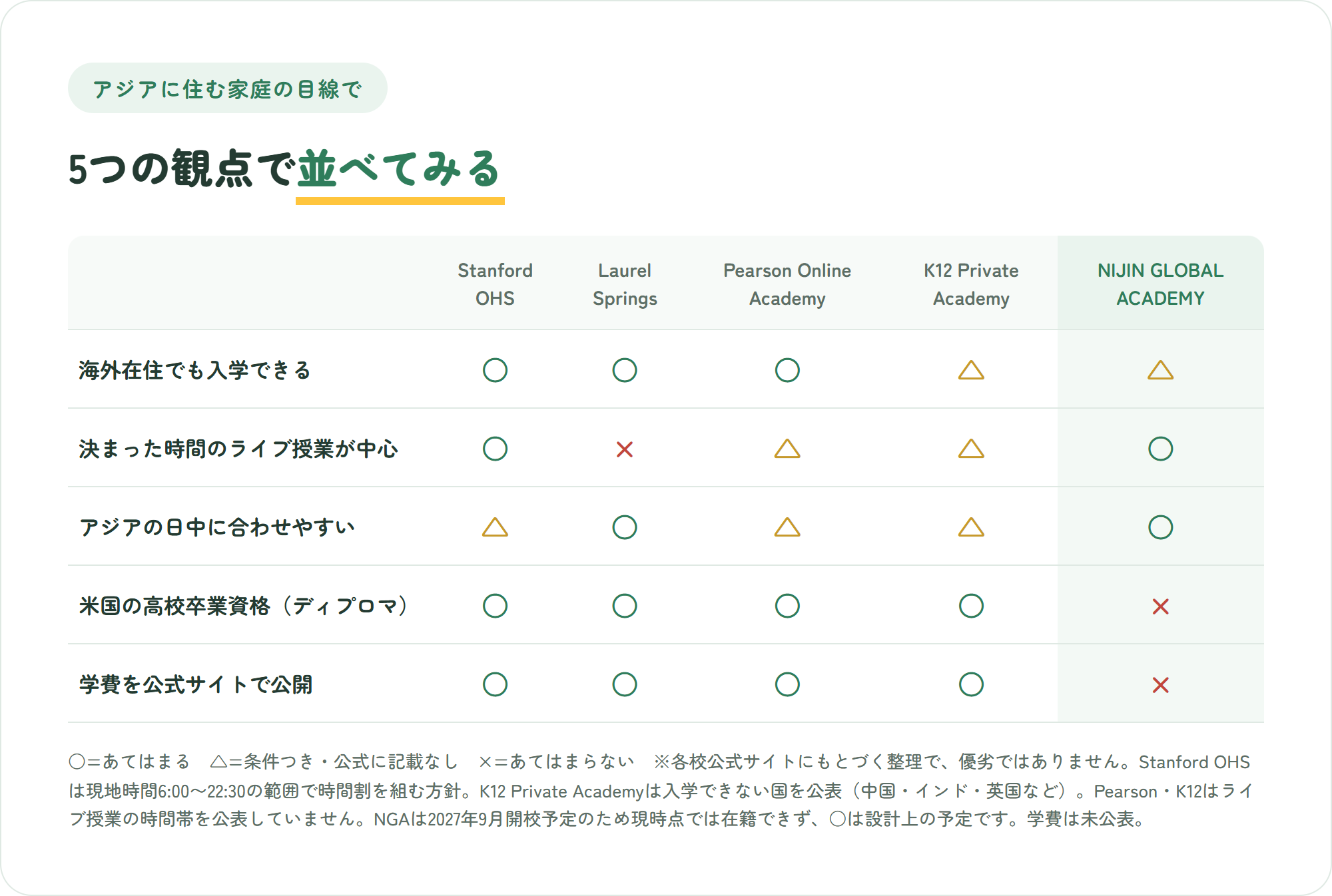The width and height of the screenshot is (1332, 896).
Task: Click K12 circle in 米国の高校卒業資格 row
Action: [x=971, y=606]
